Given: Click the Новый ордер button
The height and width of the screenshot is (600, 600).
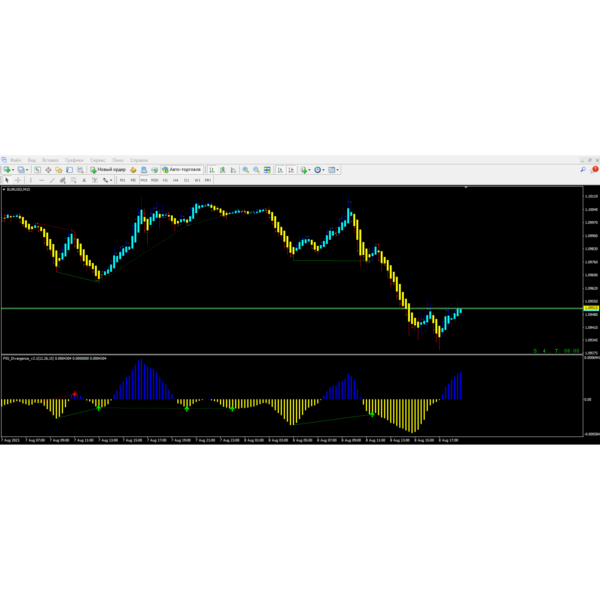Looking at the screenshot, I should click(108, 170).
